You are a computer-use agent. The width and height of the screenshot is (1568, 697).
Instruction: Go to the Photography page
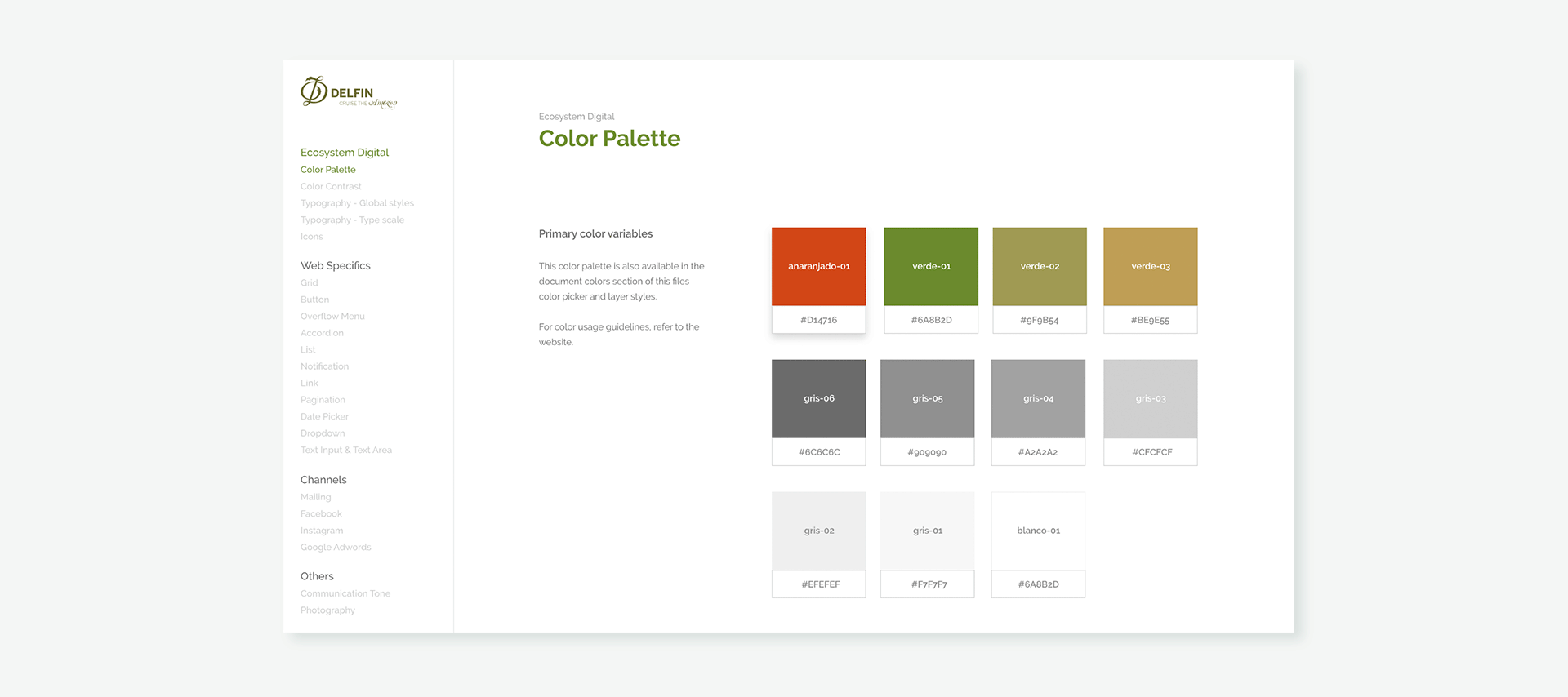(327, 610)
